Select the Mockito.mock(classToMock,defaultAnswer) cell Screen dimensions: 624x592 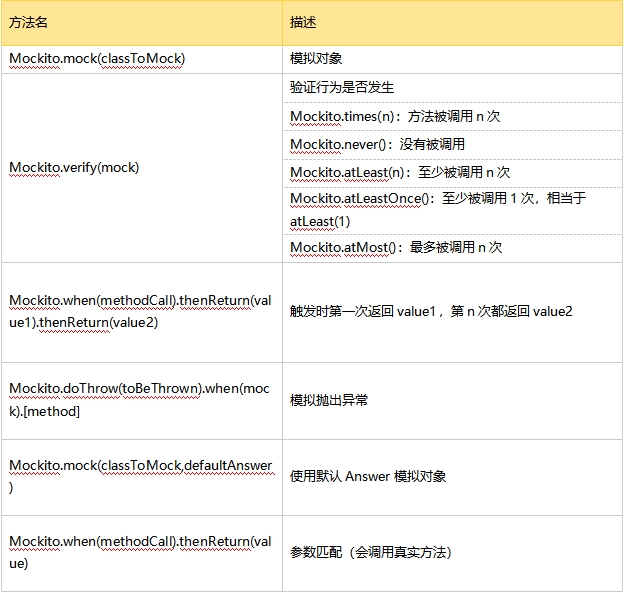[141, 477]
